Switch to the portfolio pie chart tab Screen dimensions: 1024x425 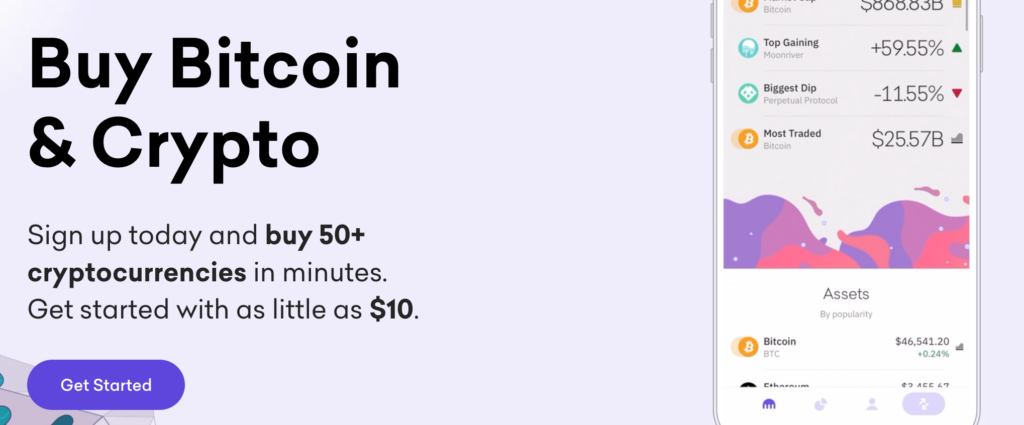tap(820, 405)
